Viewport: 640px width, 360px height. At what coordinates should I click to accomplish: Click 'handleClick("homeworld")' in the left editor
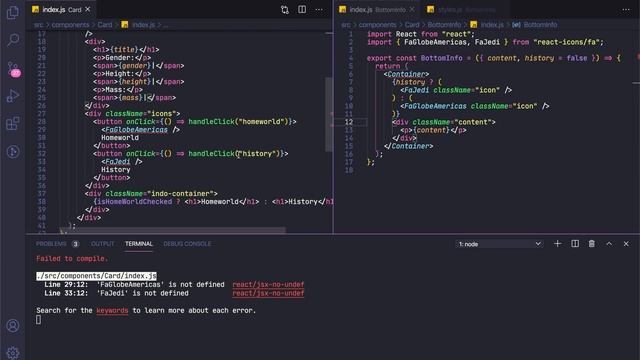click(x=238, y=122)
